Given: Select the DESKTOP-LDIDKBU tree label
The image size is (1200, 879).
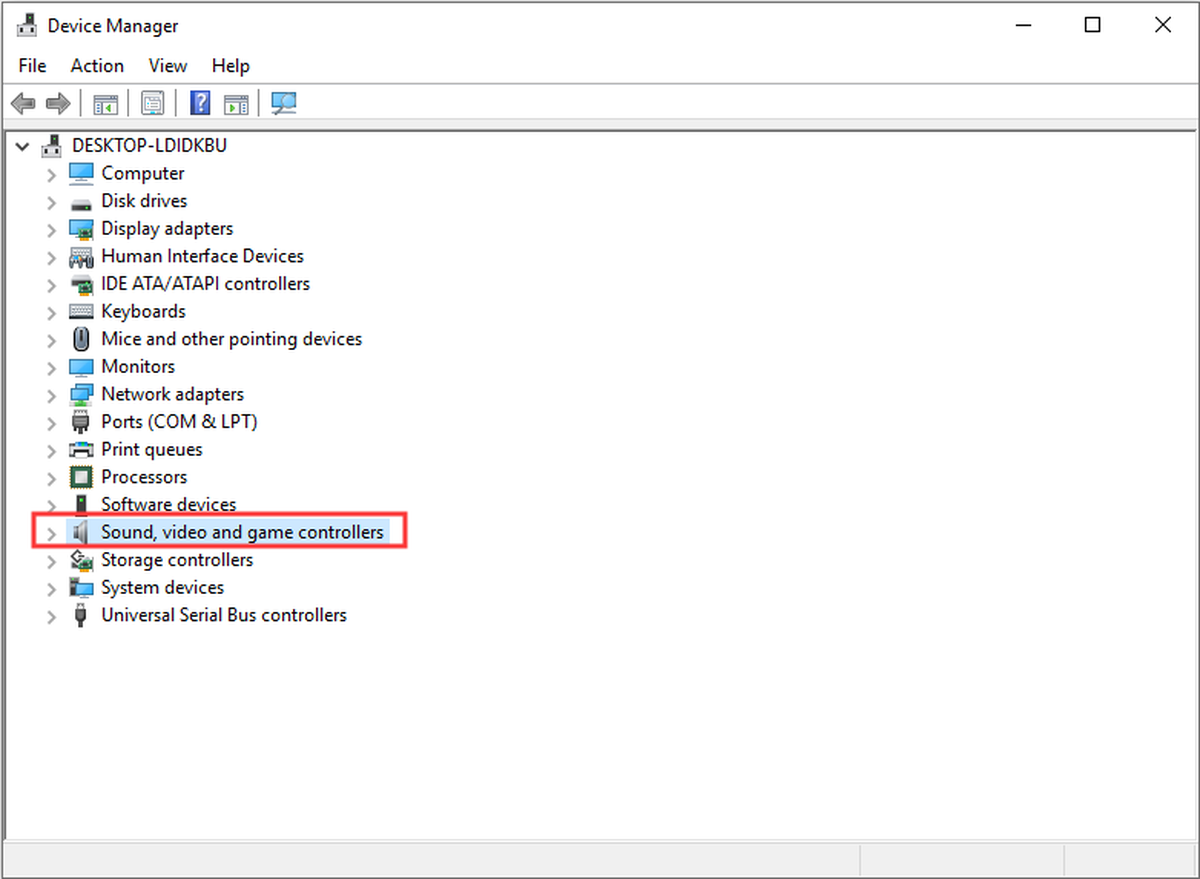Looking at the screenshot, I should [149, 146].
